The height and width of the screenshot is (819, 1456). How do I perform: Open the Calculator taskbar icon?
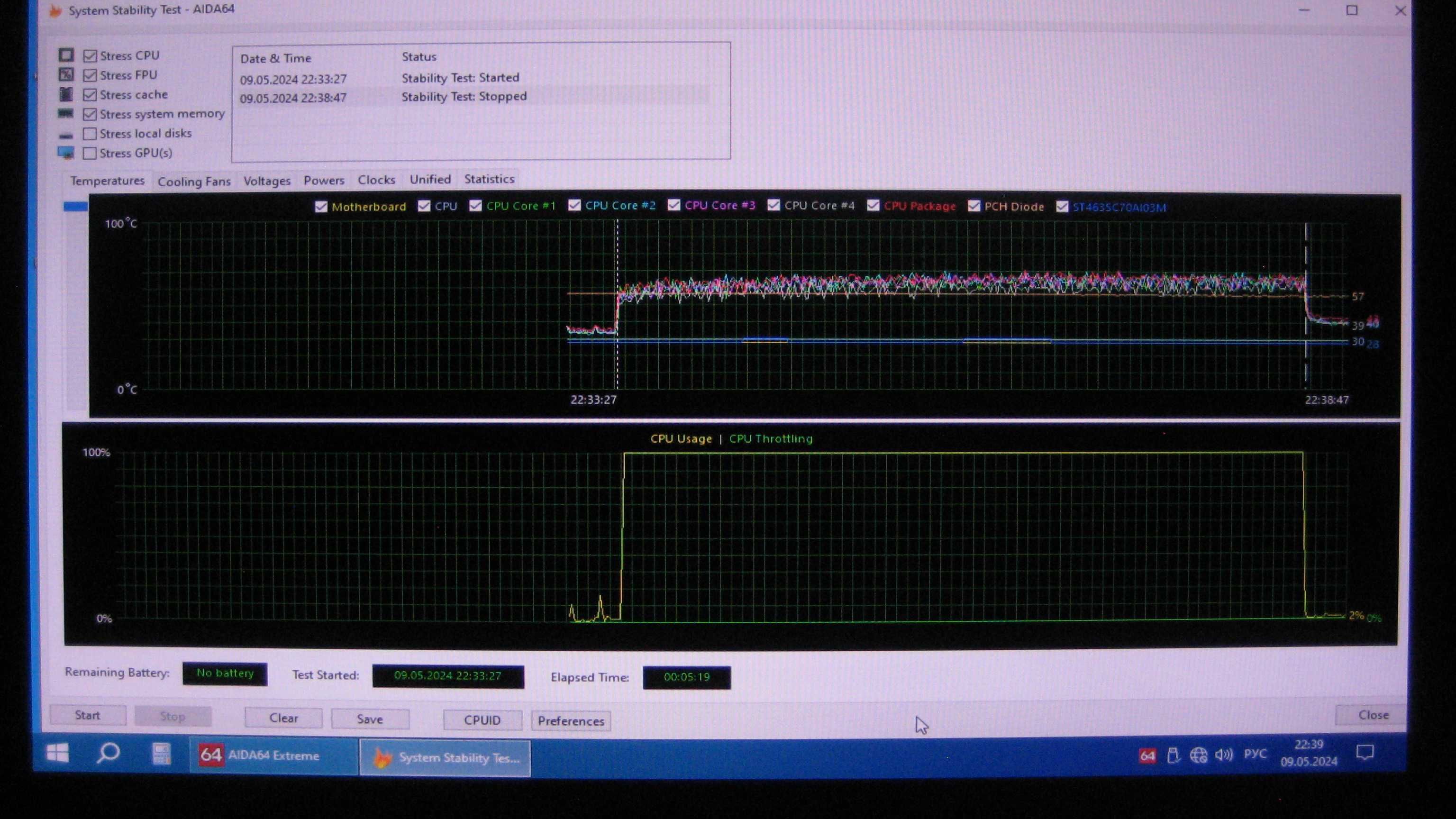coord(161,754)
